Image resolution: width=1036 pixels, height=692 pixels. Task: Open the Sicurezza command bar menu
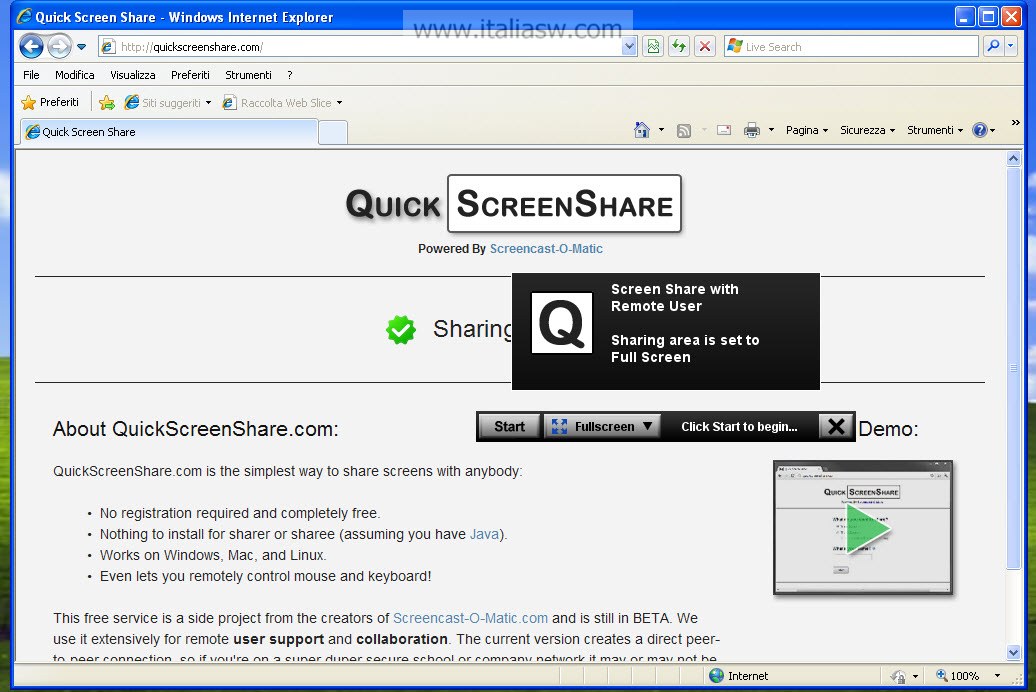(868, 130)
